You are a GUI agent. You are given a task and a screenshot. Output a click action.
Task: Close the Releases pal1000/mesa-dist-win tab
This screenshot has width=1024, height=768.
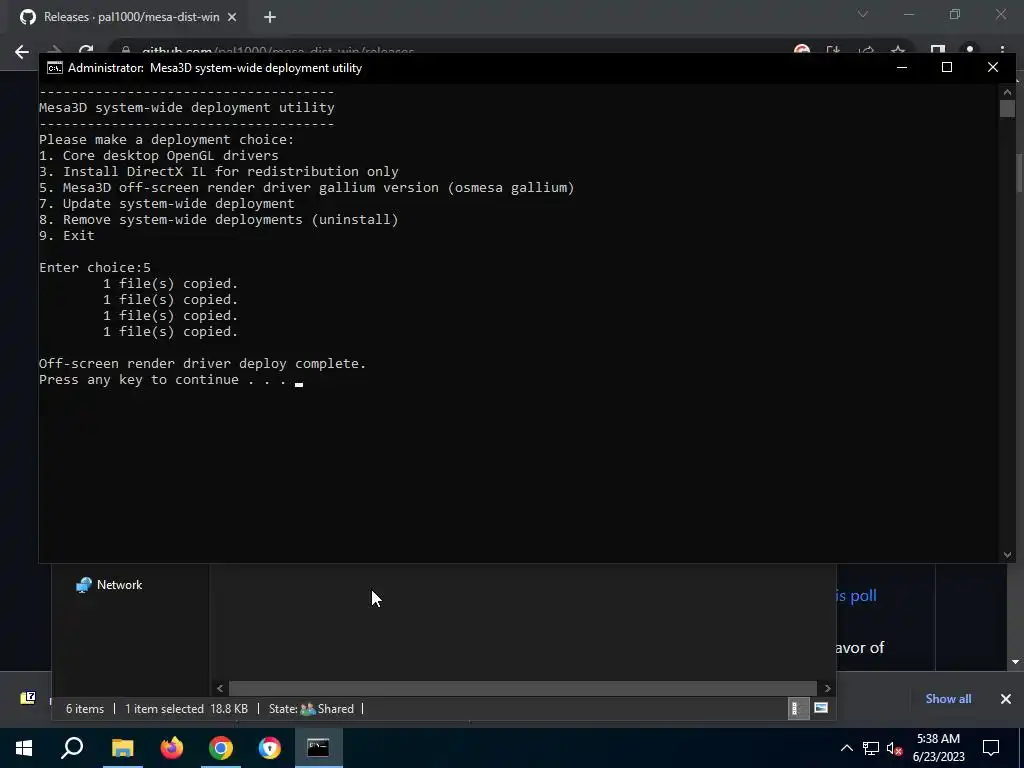[x=232, y=17]
